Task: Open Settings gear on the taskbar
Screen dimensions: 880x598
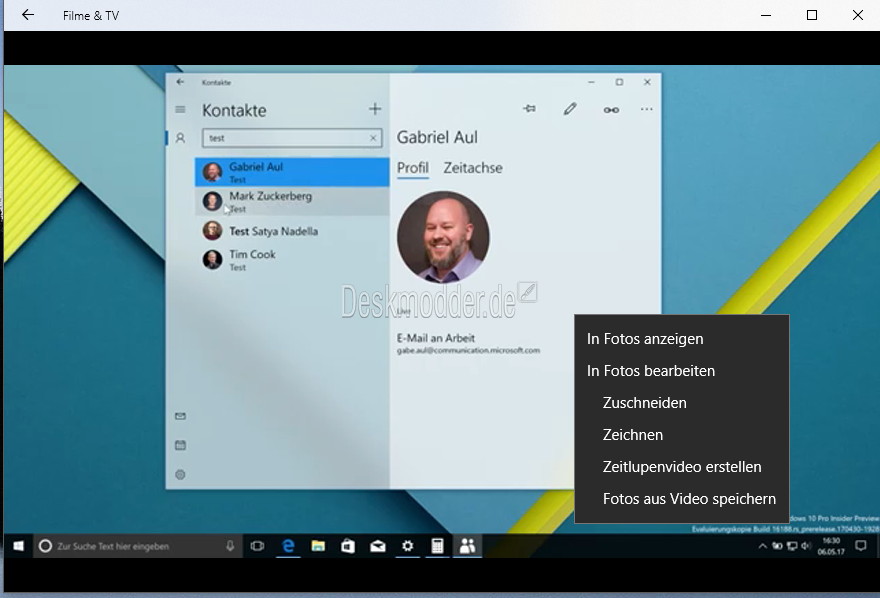Action: coord(407,546)
